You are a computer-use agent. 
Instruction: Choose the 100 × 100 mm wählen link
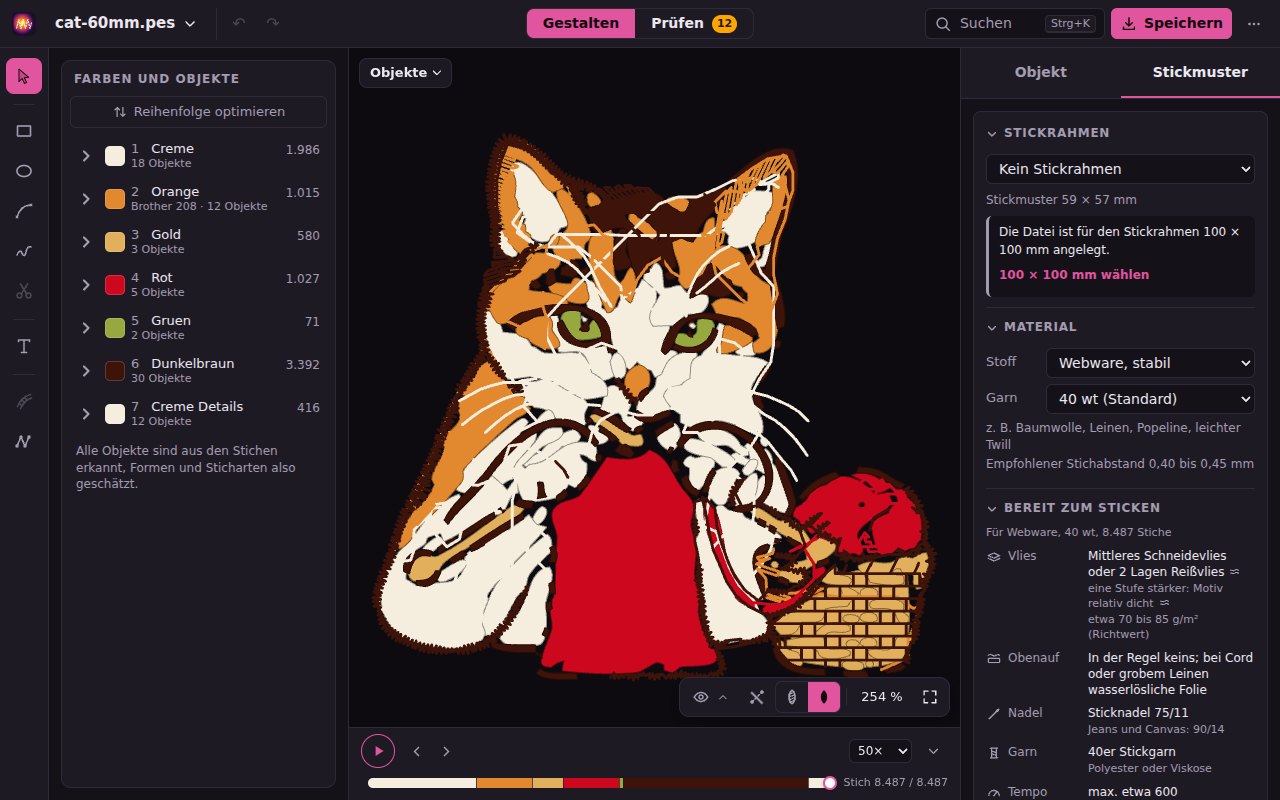point(1074,275)
